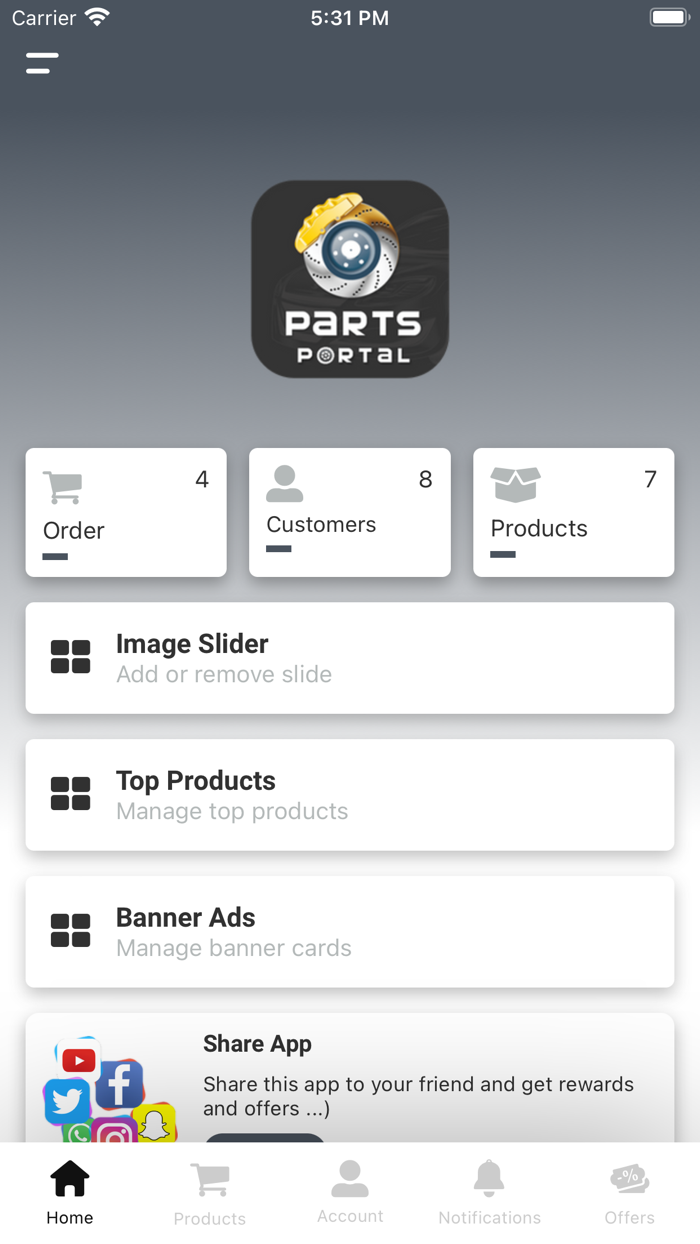Open the navigation hamburger menu
700x1244 pixels.
tap(41, 62)
